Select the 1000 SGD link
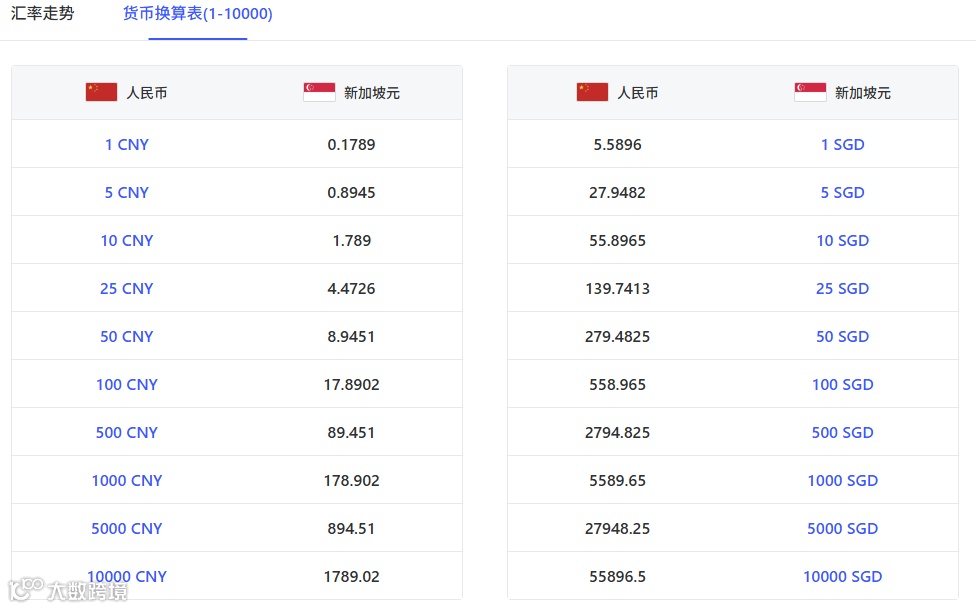976x609 pixels. [x=843, y=480]
